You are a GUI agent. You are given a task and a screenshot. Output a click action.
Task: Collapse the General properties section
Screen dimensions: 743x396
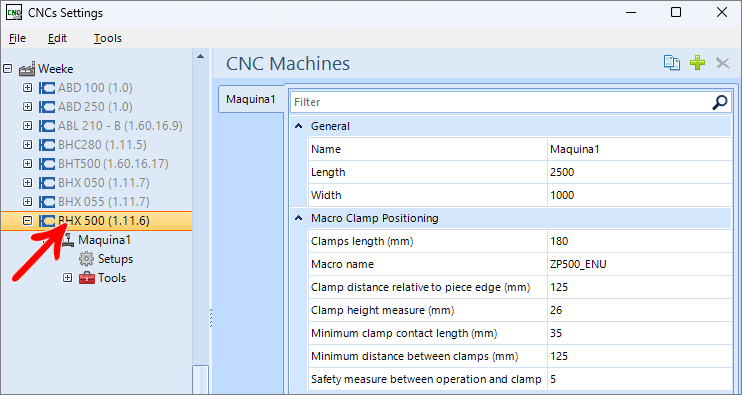coord(299,126)
